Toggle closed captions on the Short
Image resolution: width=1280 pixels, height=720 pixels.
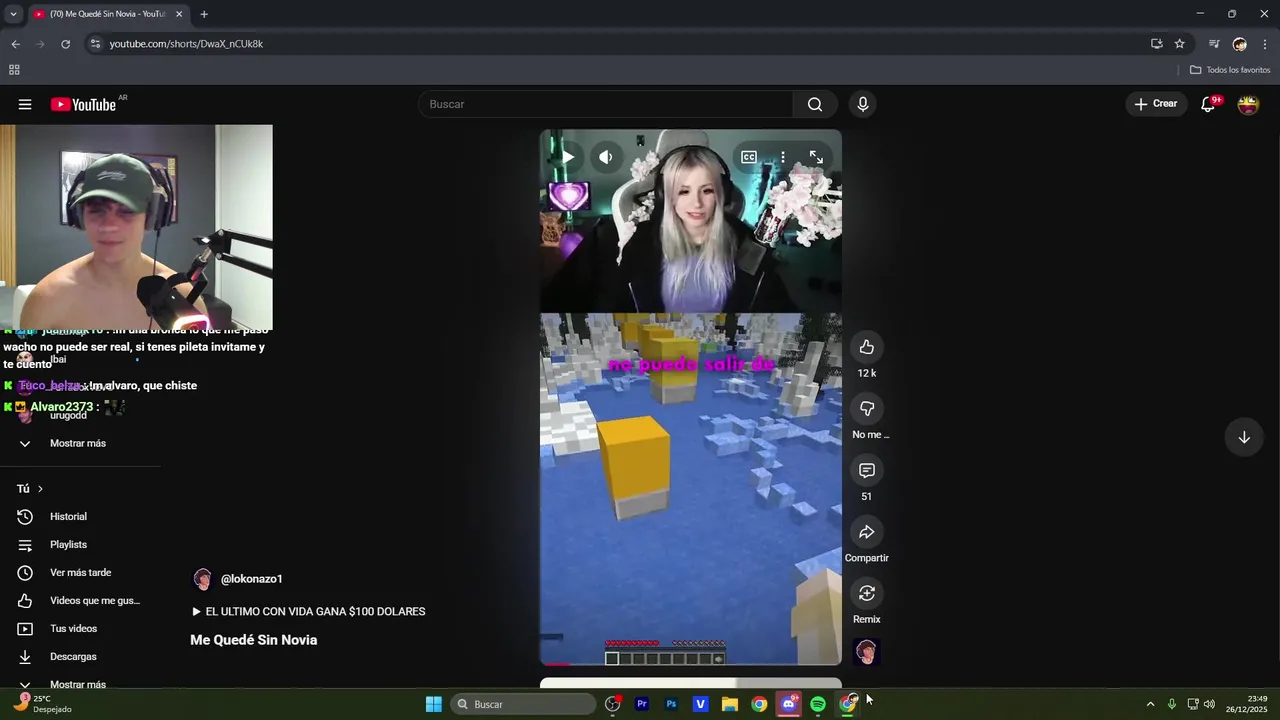tap(749, 157)
